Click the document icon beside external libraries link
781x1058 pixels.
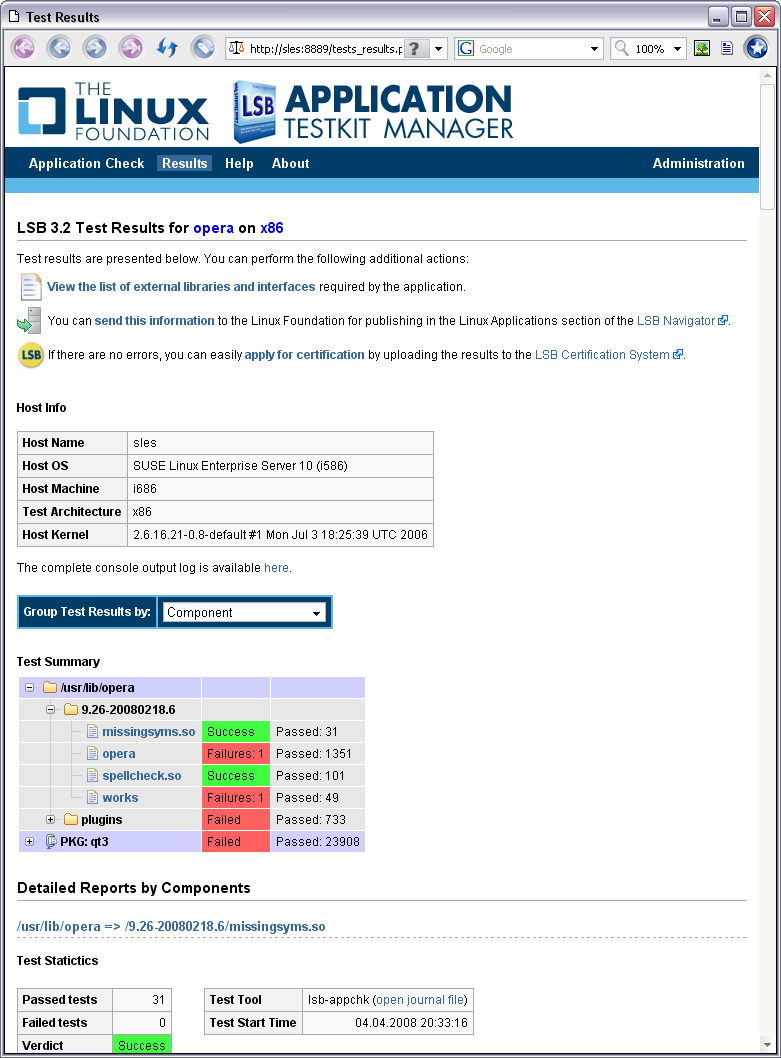[x=30, y=287]
